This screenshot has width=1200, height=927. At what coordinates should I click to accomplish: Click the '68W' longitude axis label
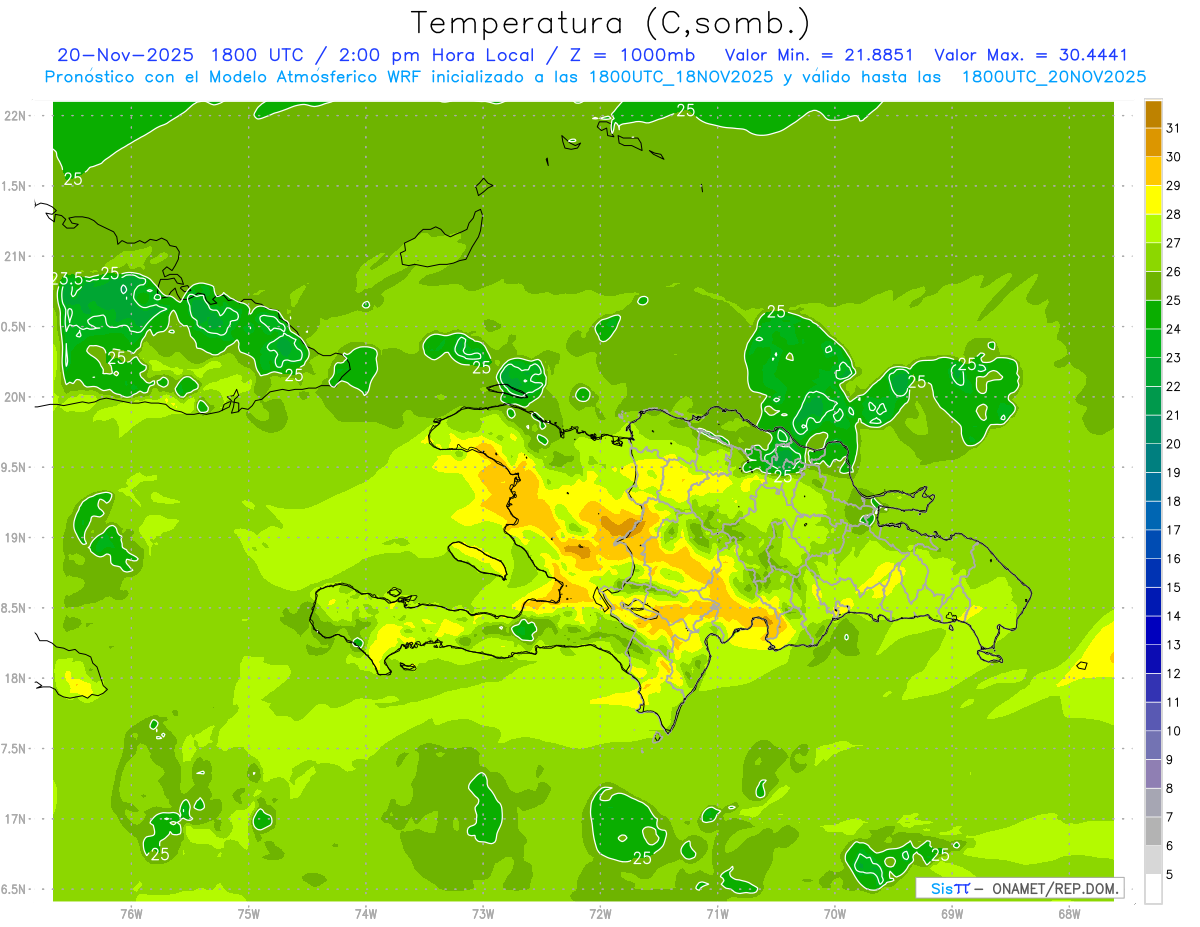pos(1069,913)
